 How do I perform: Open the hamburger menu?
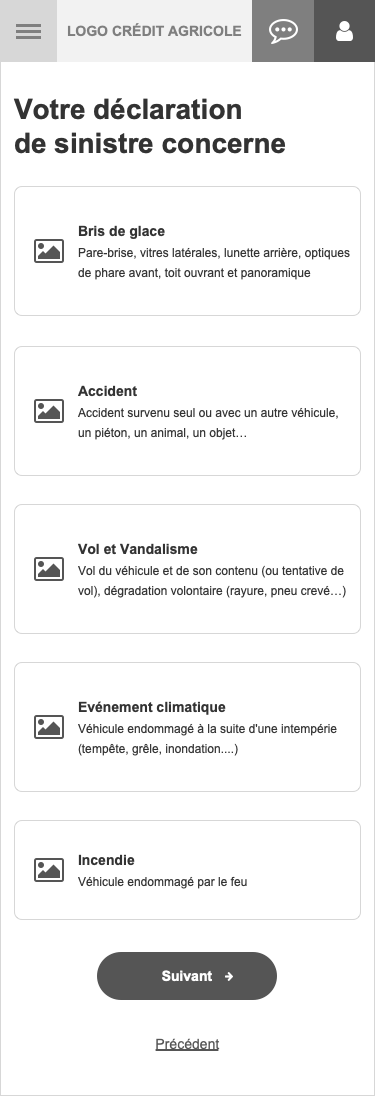[28, 31]
